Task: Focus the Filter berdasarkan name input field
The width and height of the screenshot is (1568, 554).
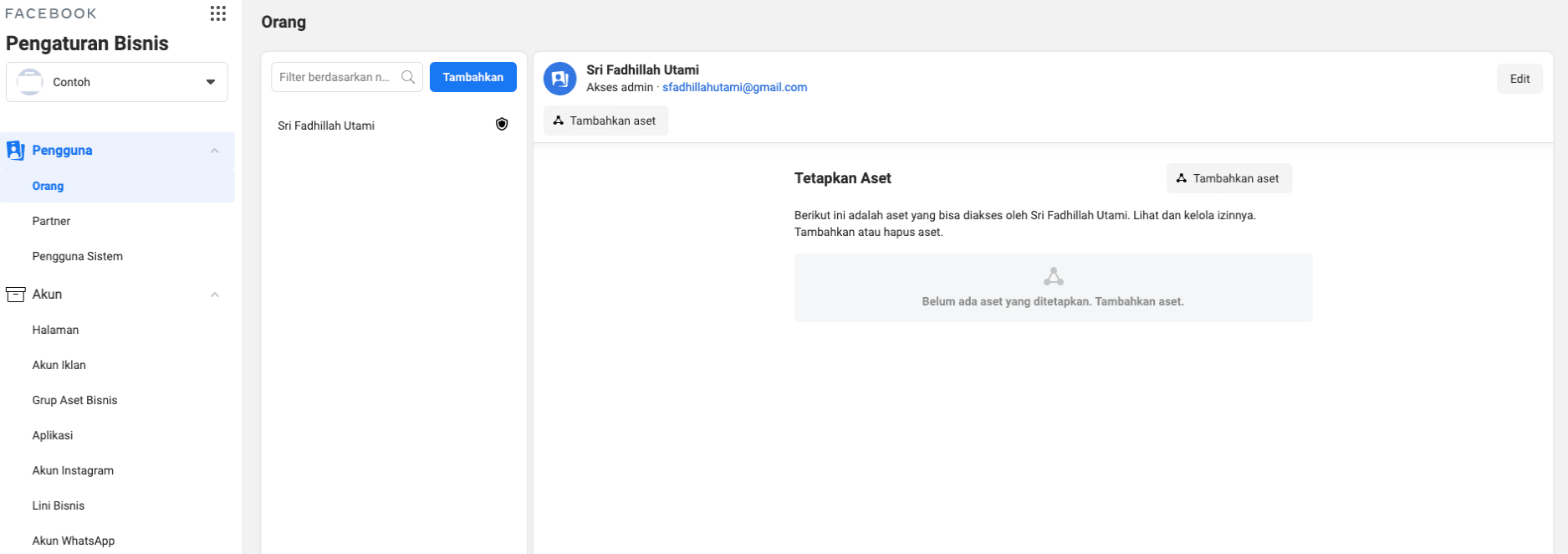Action: (x=336, y=77)
